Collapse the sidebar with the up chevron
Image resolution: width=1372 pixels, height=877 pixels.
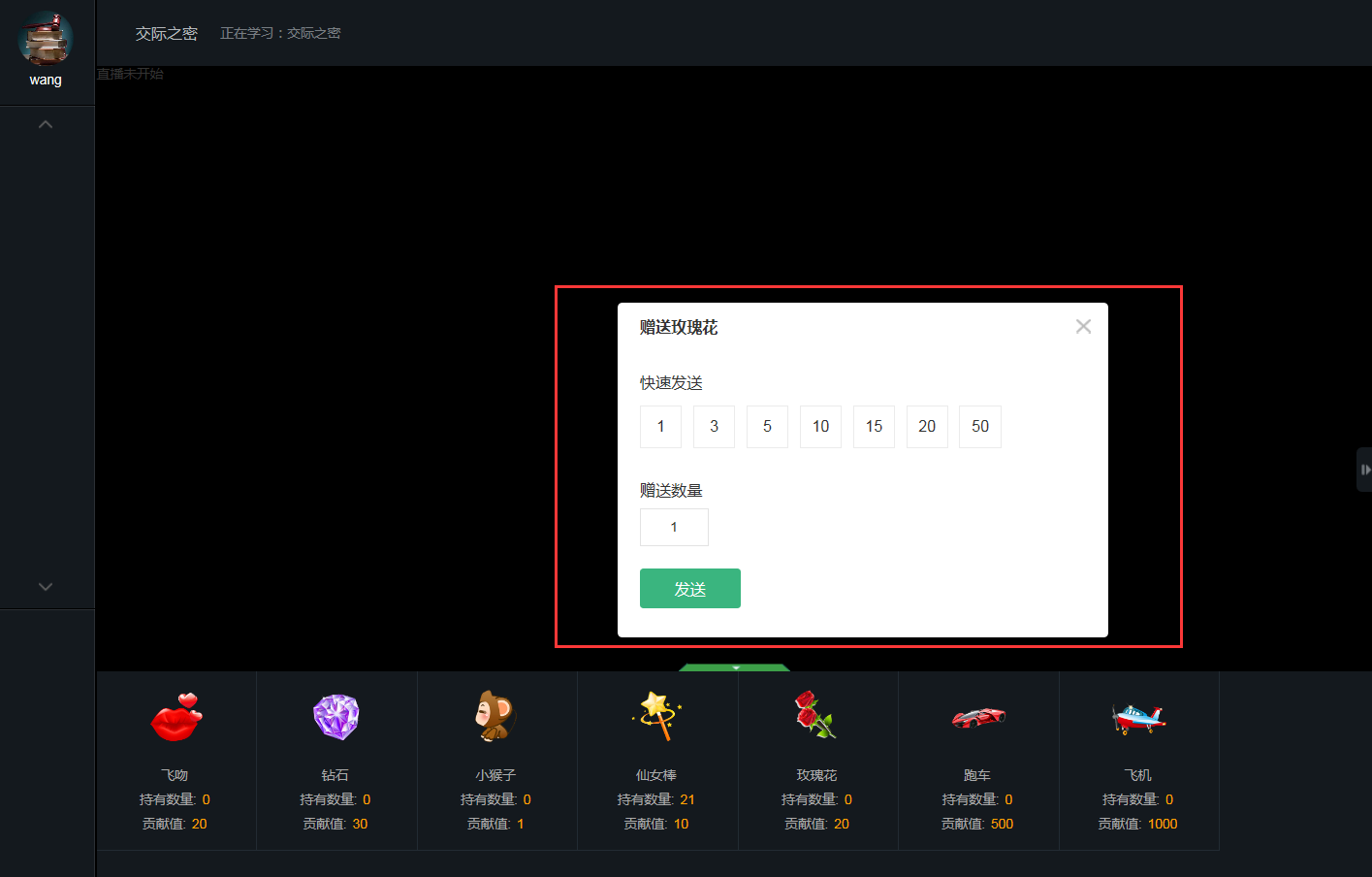pos(46,124)
